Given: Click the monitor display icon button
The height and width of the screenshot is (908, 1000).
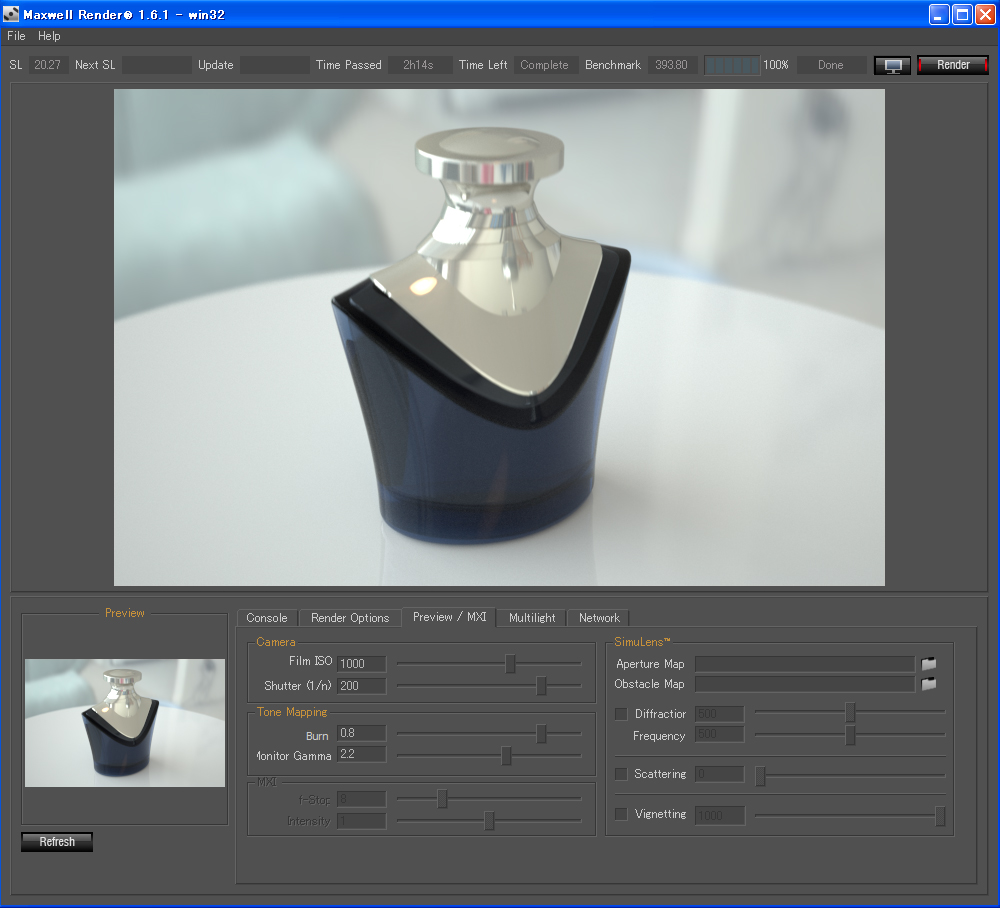Looking at the screenshot, I should (892, 65).
